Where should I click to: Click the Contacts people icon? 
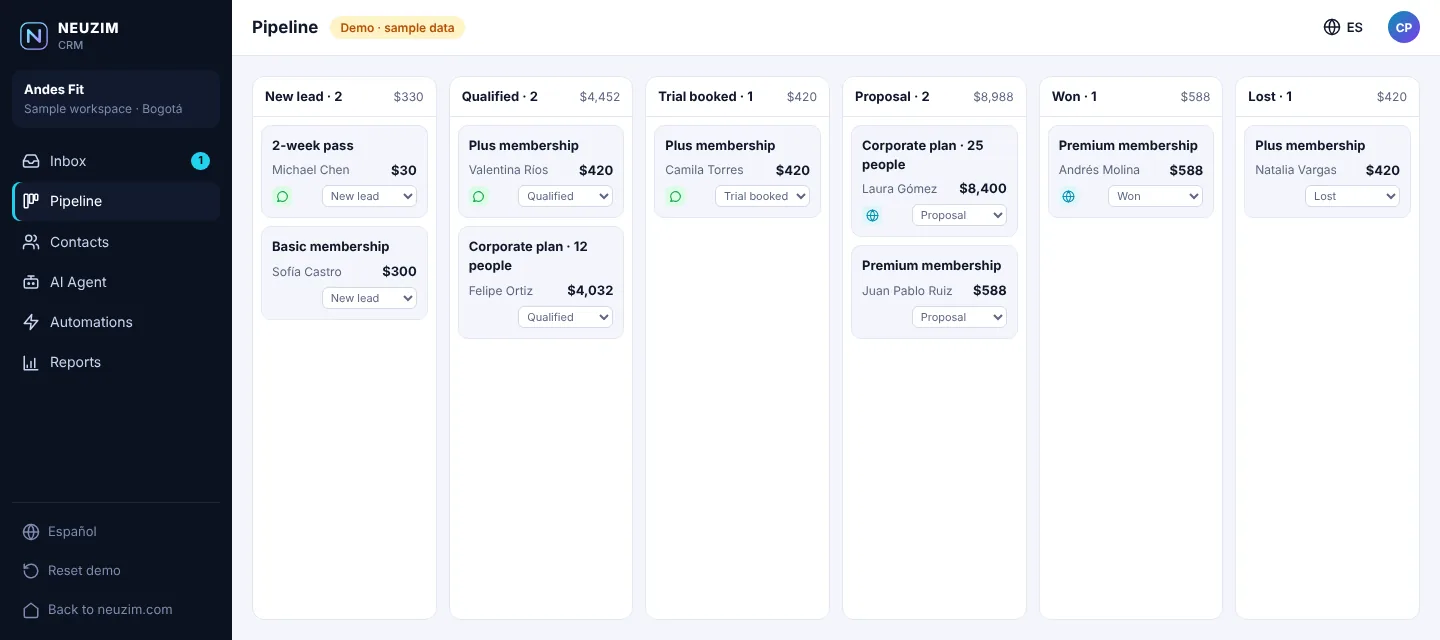point(31,242)
